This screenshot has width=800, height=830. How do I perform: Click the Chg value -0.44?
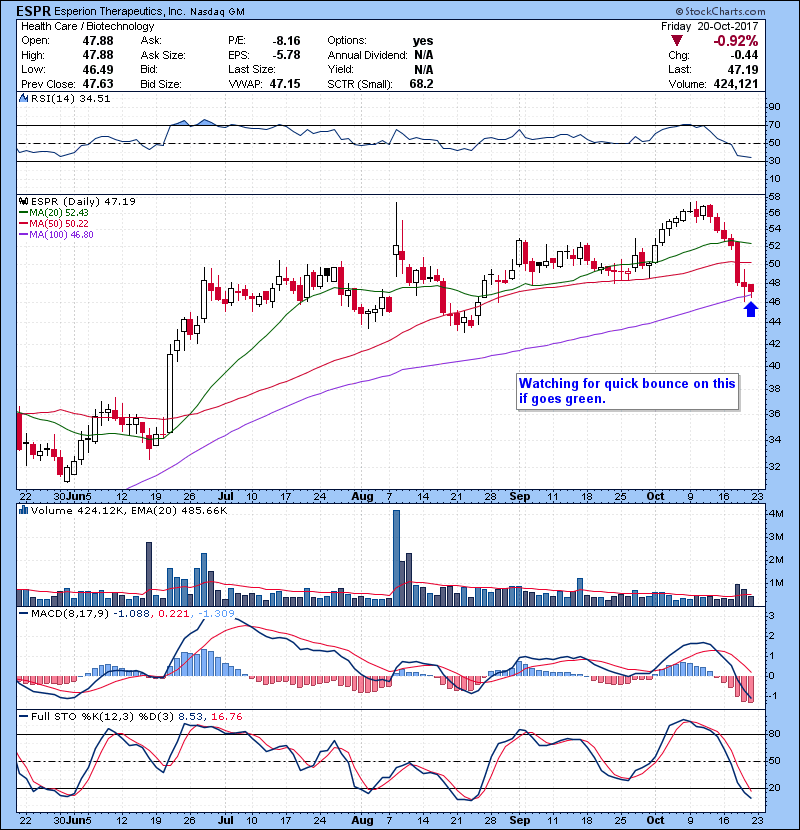[x=744, y=55]
